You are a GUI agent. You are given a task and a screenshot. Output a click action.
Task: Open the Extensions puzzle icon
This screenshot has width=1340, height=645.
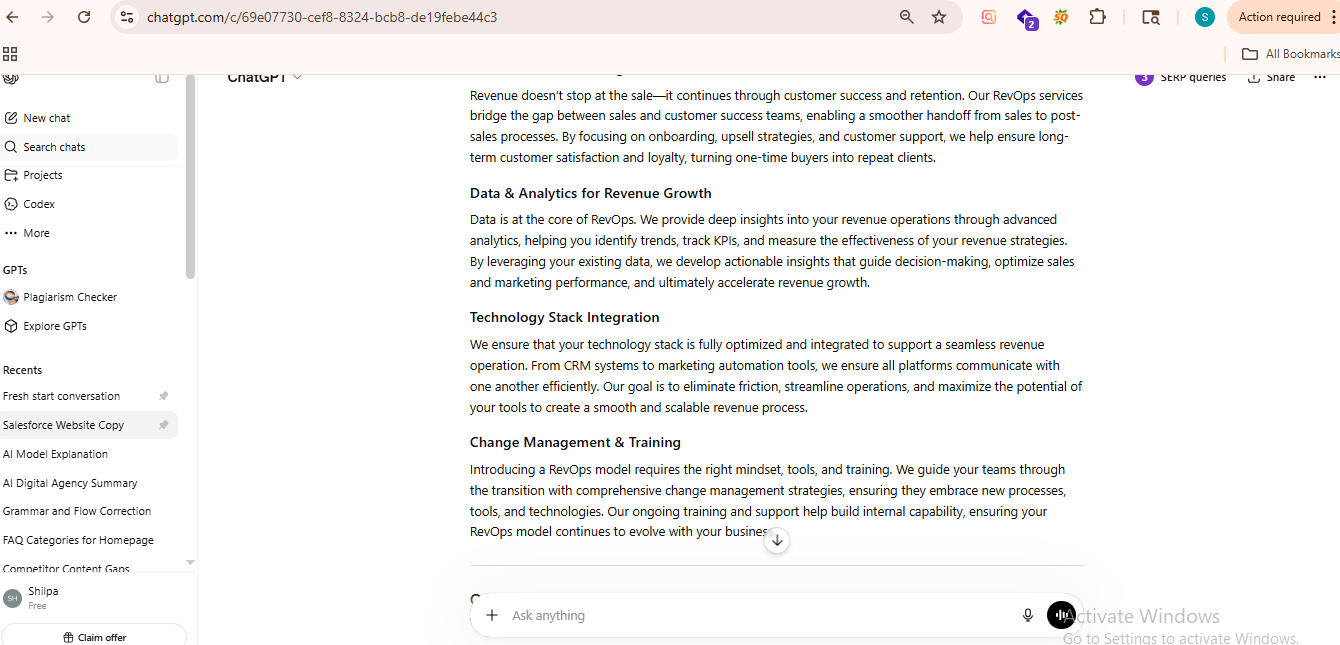[x=1097, y=17]
